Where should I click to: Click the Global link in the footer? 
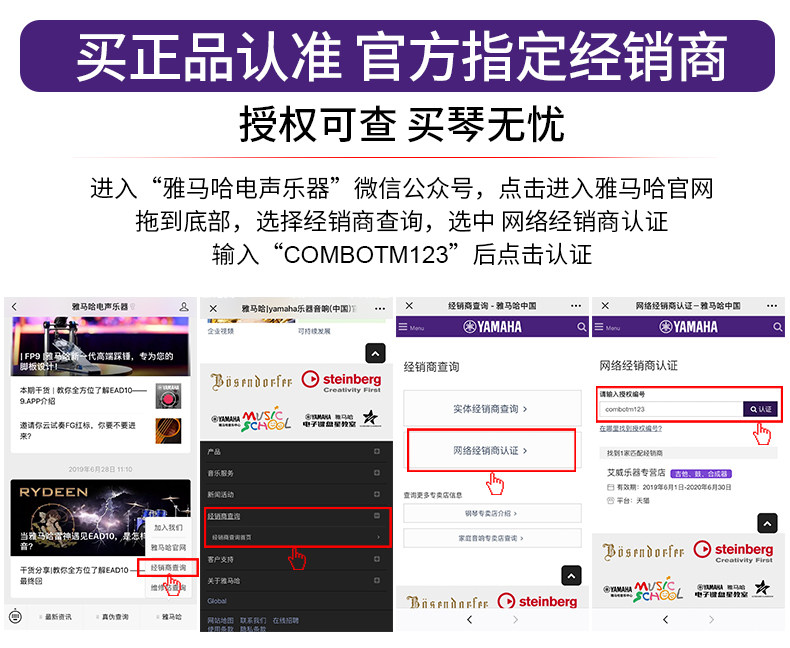coord(217,601)
